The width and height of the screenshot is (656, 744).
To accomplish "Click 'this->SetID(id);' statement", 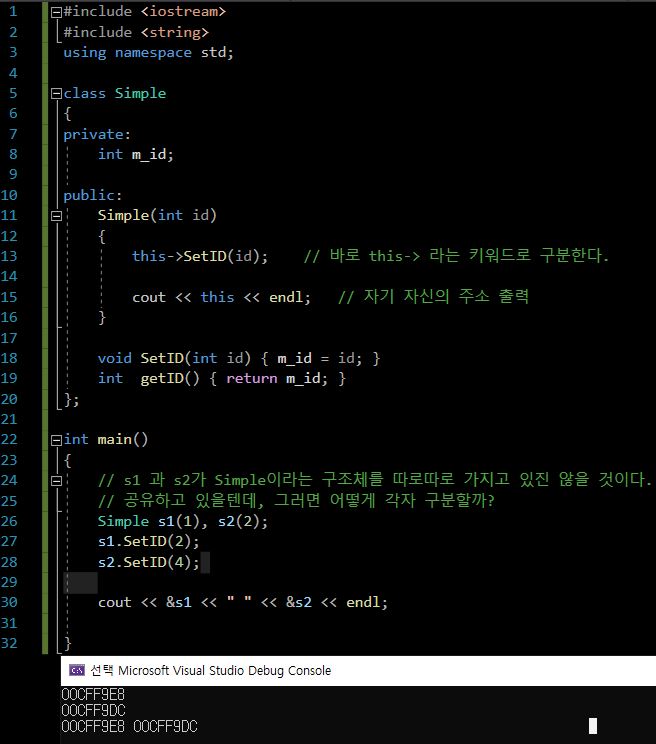I will 200,256.
